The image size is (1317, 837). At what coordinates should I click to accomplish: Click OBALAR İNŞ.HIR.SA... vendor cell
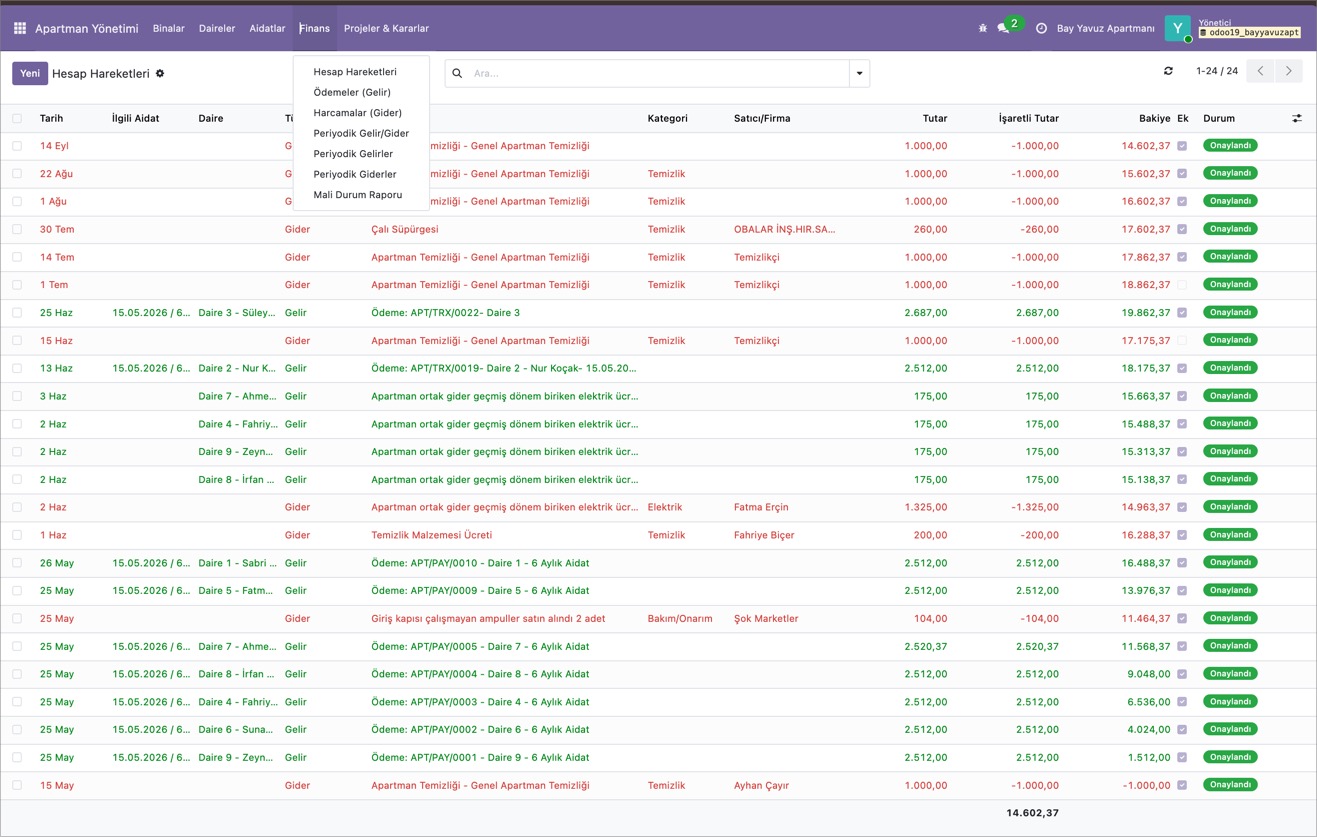[x=785, y=229]
